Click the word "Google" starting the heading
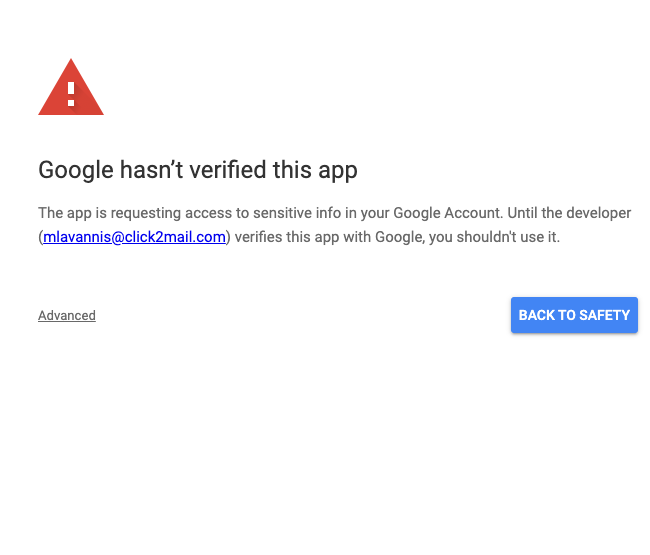This screenshot has width=650, height=555. click(x=73, y=170)
